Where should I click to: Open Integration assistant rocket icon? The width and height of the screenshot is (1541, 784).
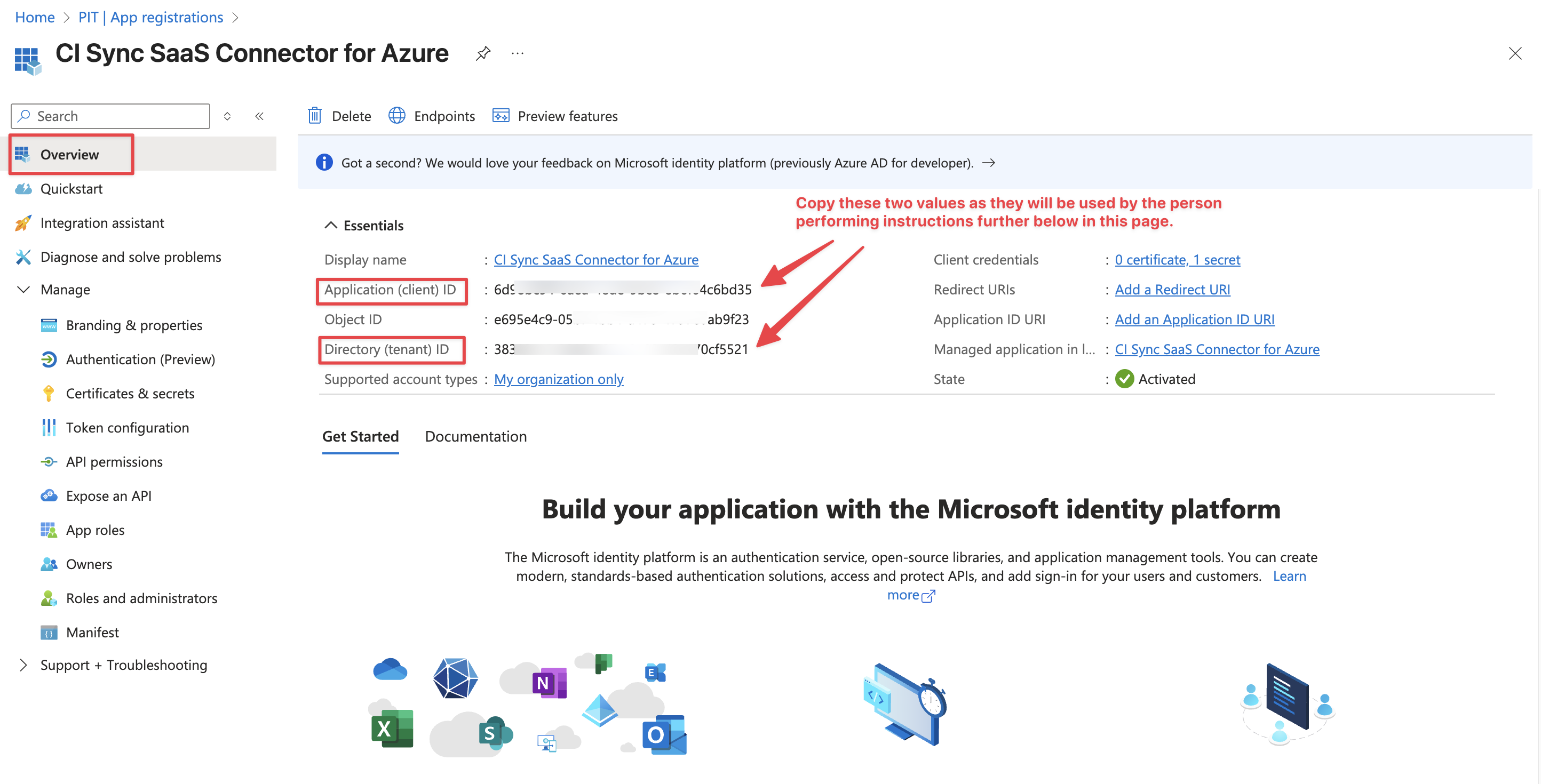23,223
